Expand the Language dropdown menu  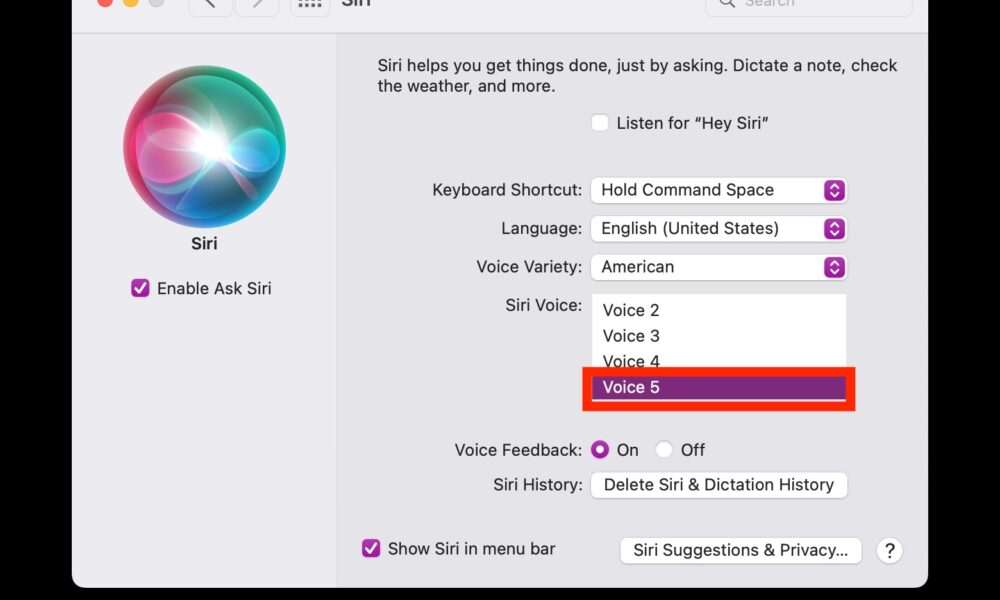pos(719,228)
